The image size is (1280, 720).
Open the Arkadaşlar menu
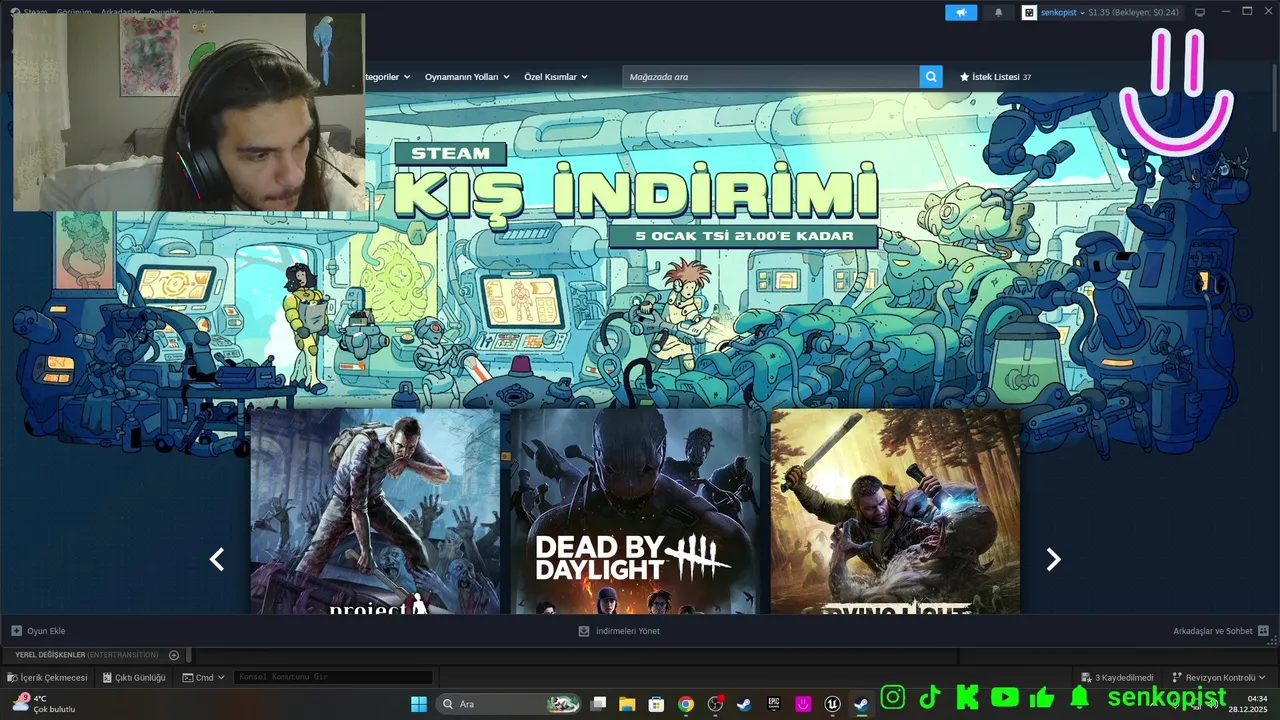point(120,12)
